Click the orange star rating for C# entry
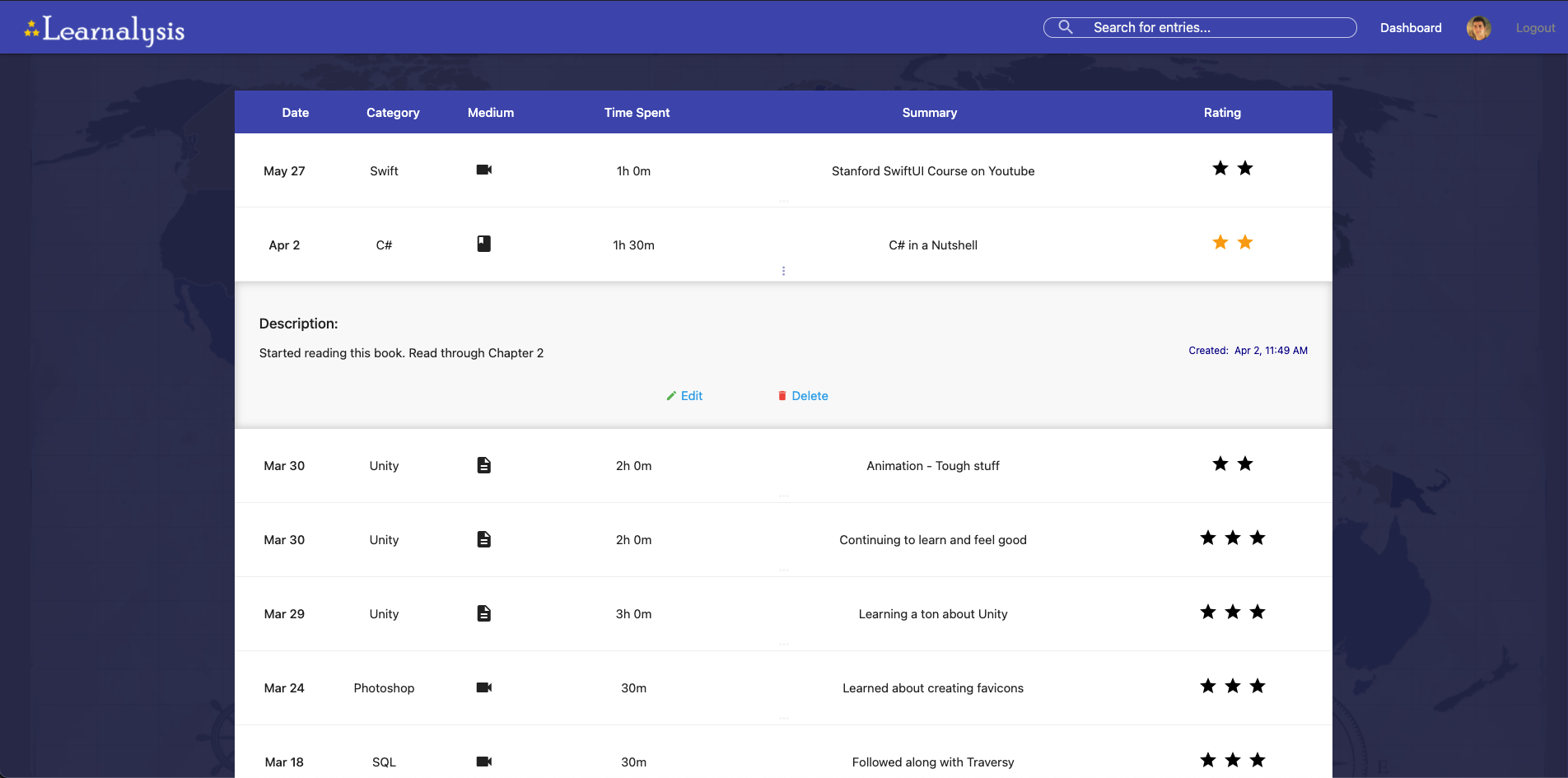The height and width of the screenshot is (778, 1568). [1233, 242]
